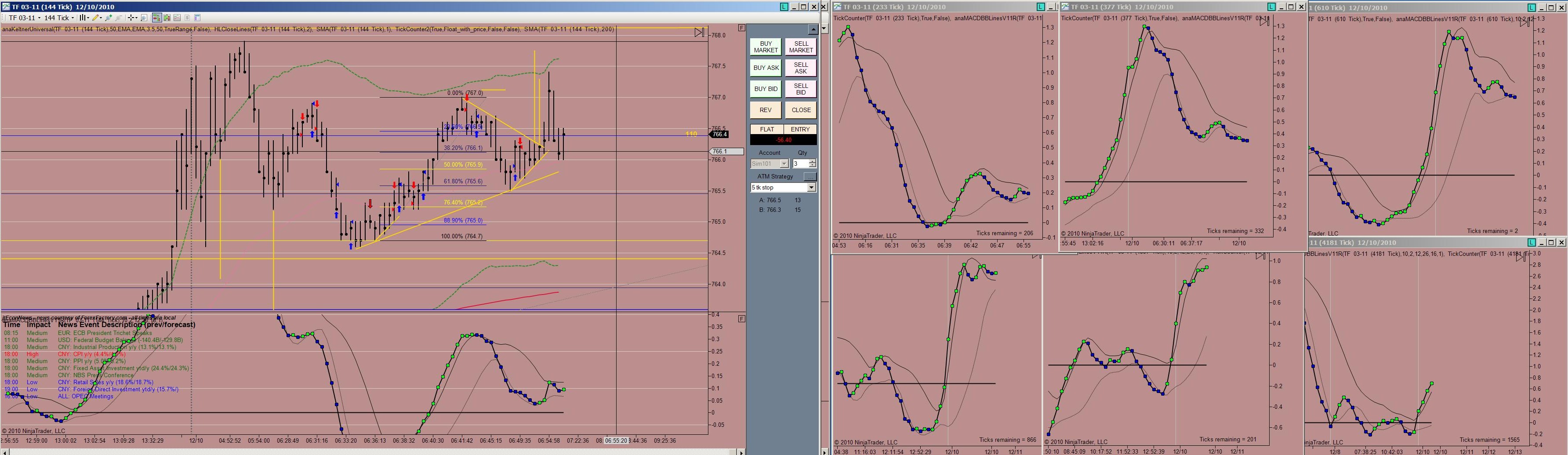
Task: Open the drawing tools pencil menu
Action: point(98,18)
